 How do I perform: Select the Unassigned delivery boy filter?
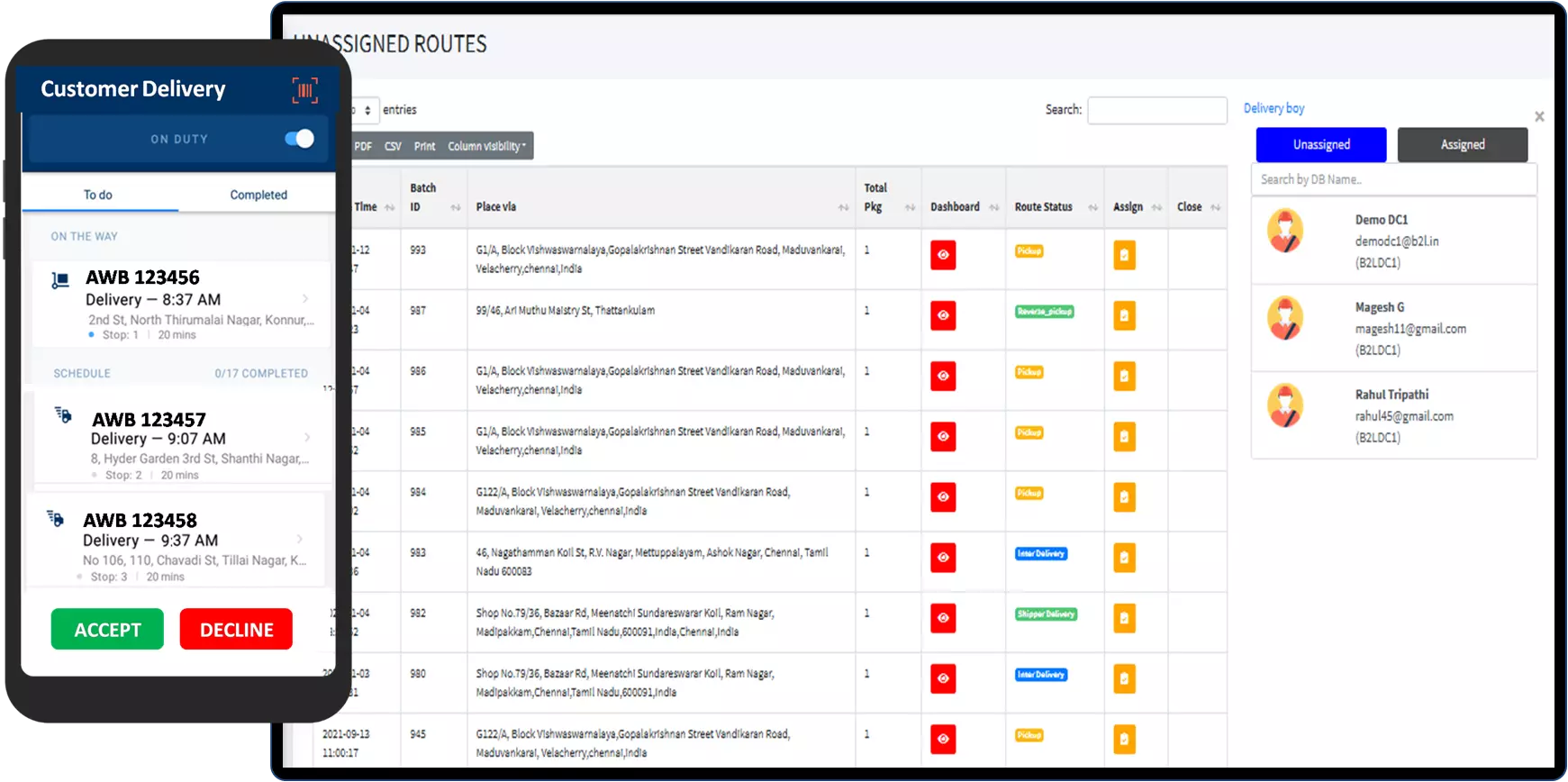(1320, 145)
